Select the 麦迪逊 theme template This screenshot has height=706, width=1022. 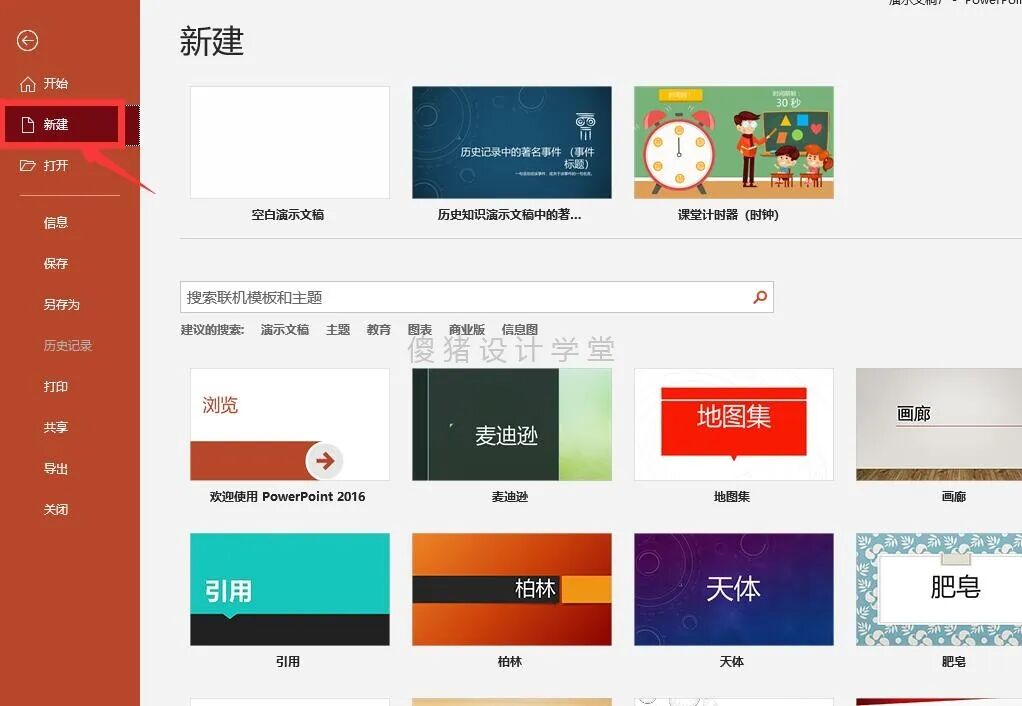click(511, 423)
